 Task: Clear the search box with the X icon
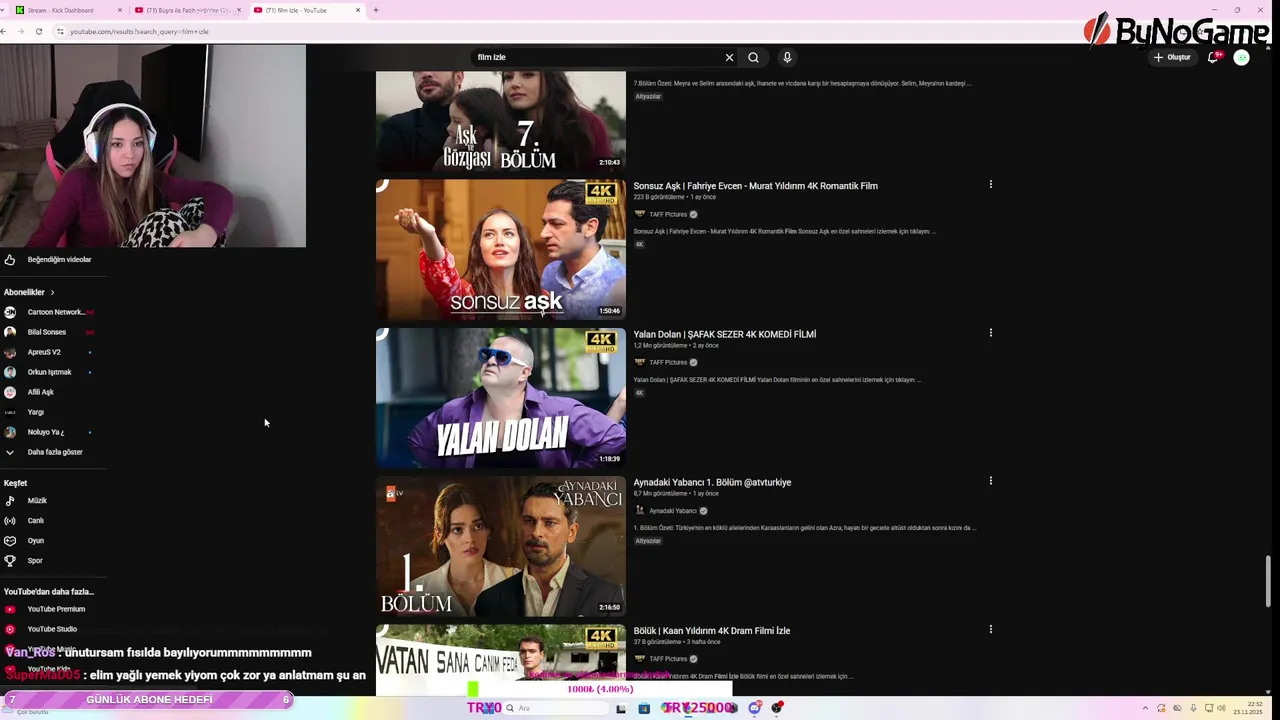tap(729, 57)
